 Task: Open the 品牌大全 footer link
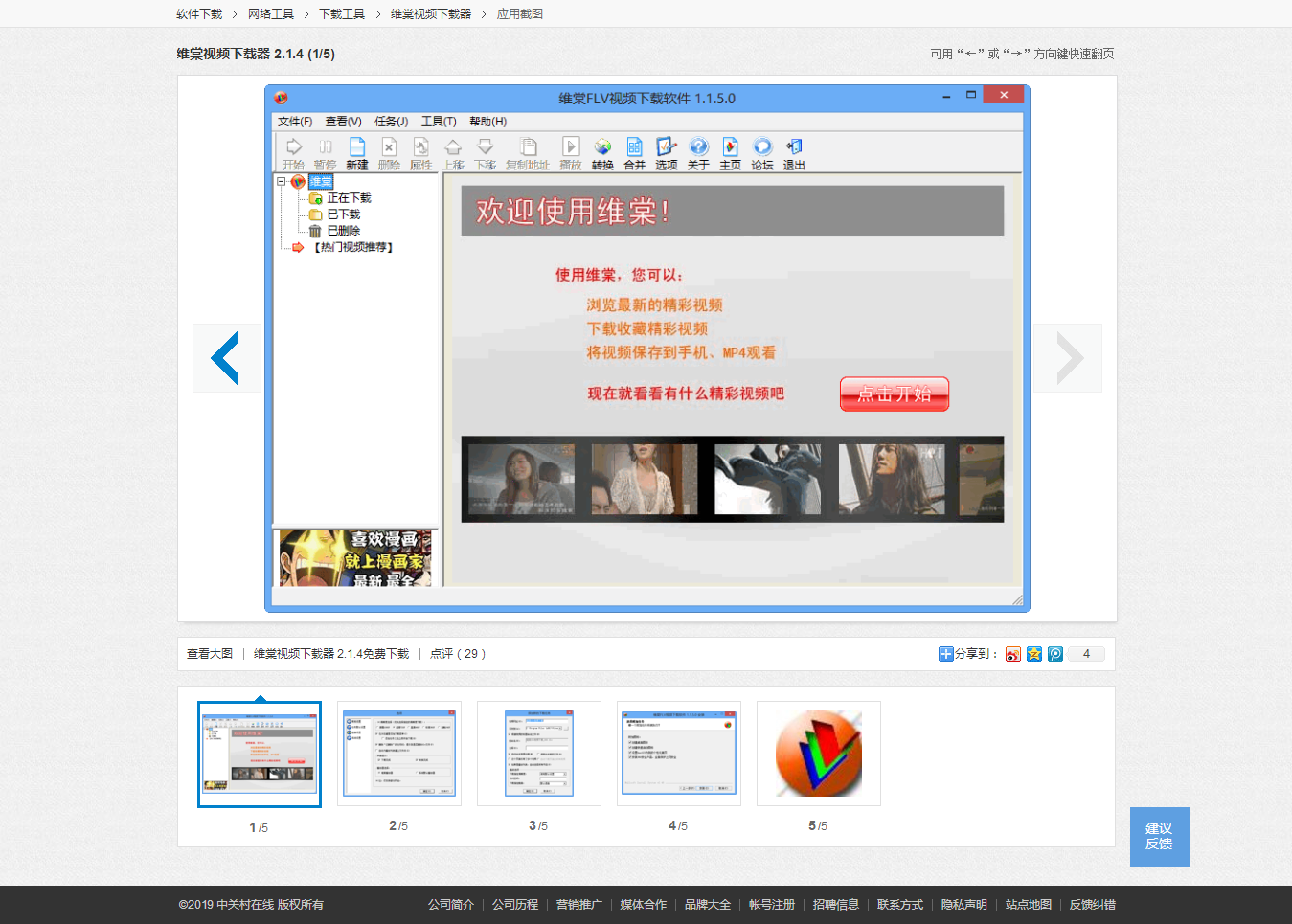(708, 905)
